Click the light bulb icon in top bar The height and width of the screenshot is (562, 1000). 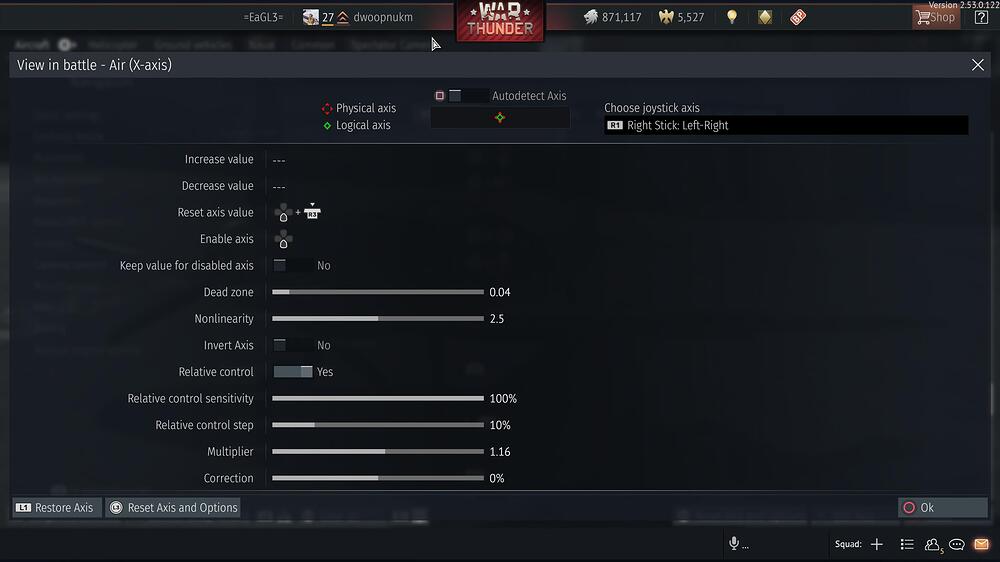732,17
